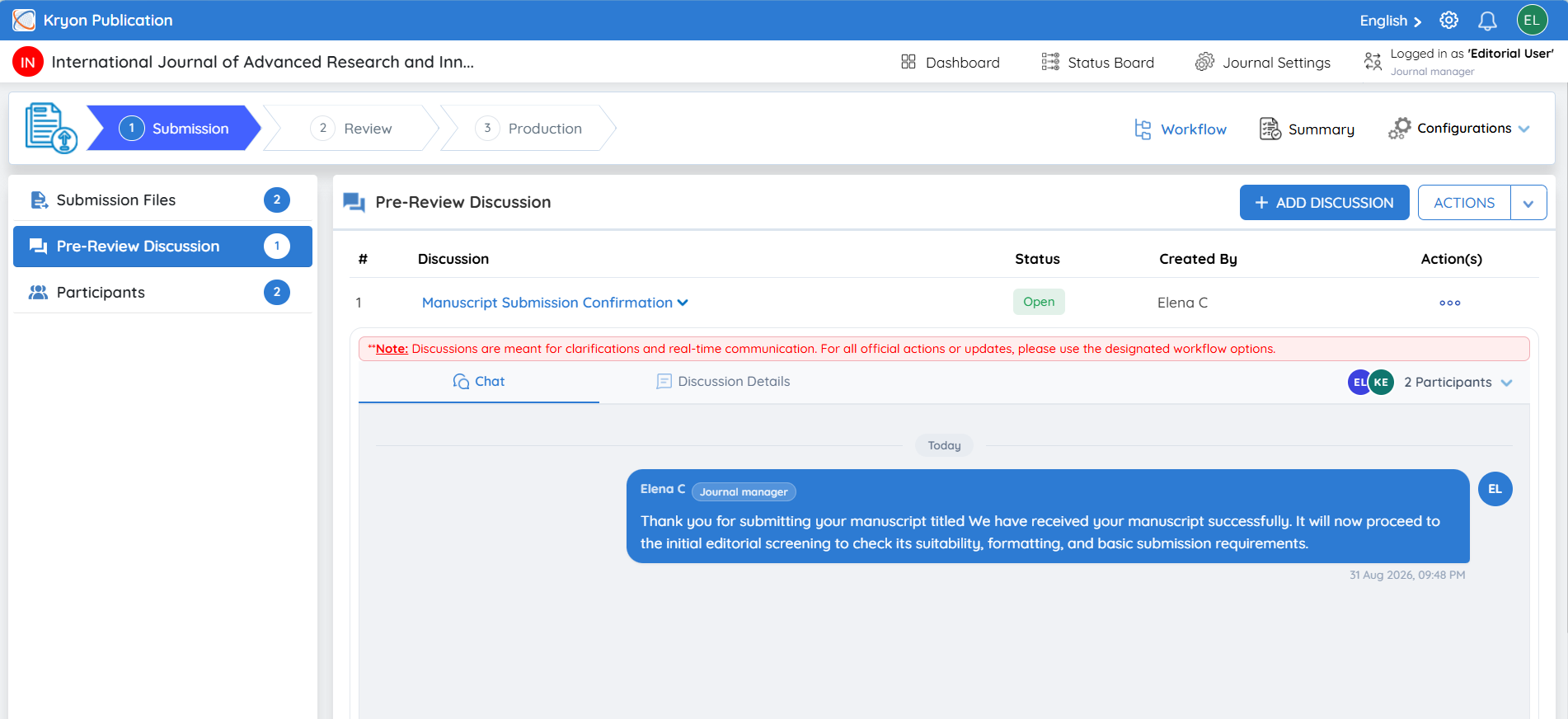Click the 31 Aug 2026 message timestamp
1568x719 pixels.
click(1406, 576)
